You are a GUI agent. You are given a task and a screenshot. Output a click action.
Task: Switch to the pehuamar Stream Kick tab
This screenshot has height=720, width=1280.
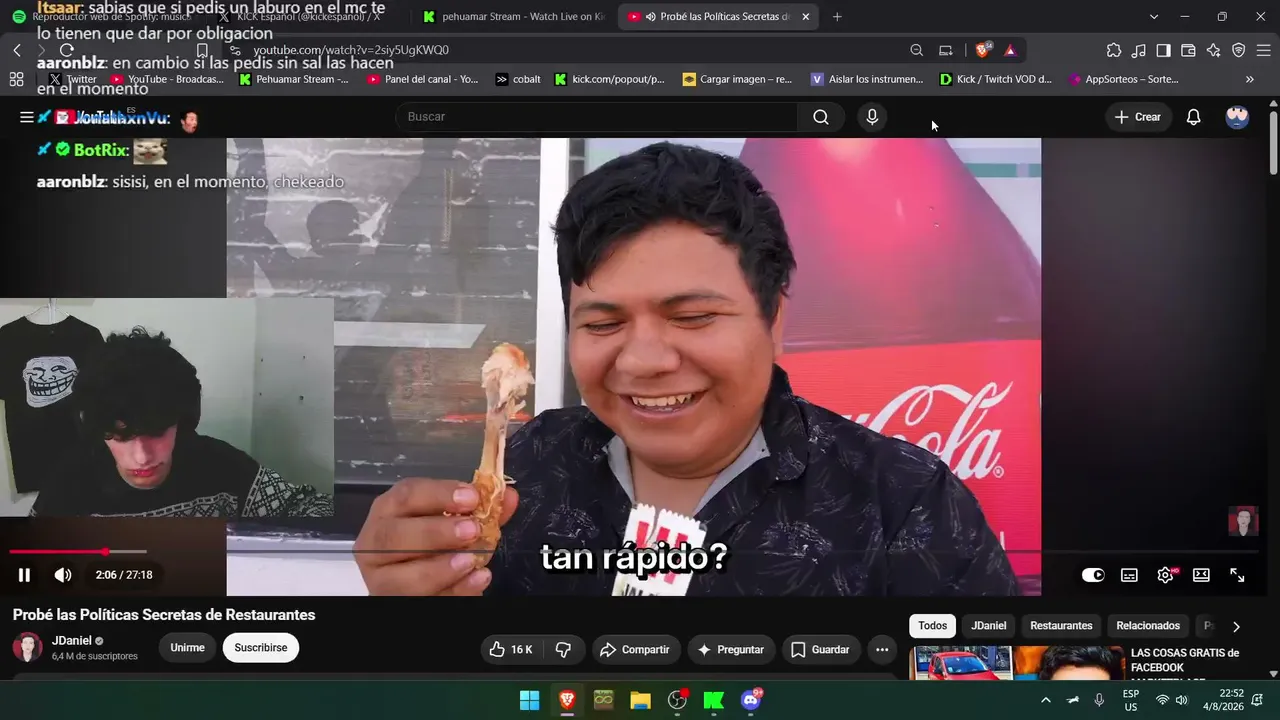tap(514, 16)
